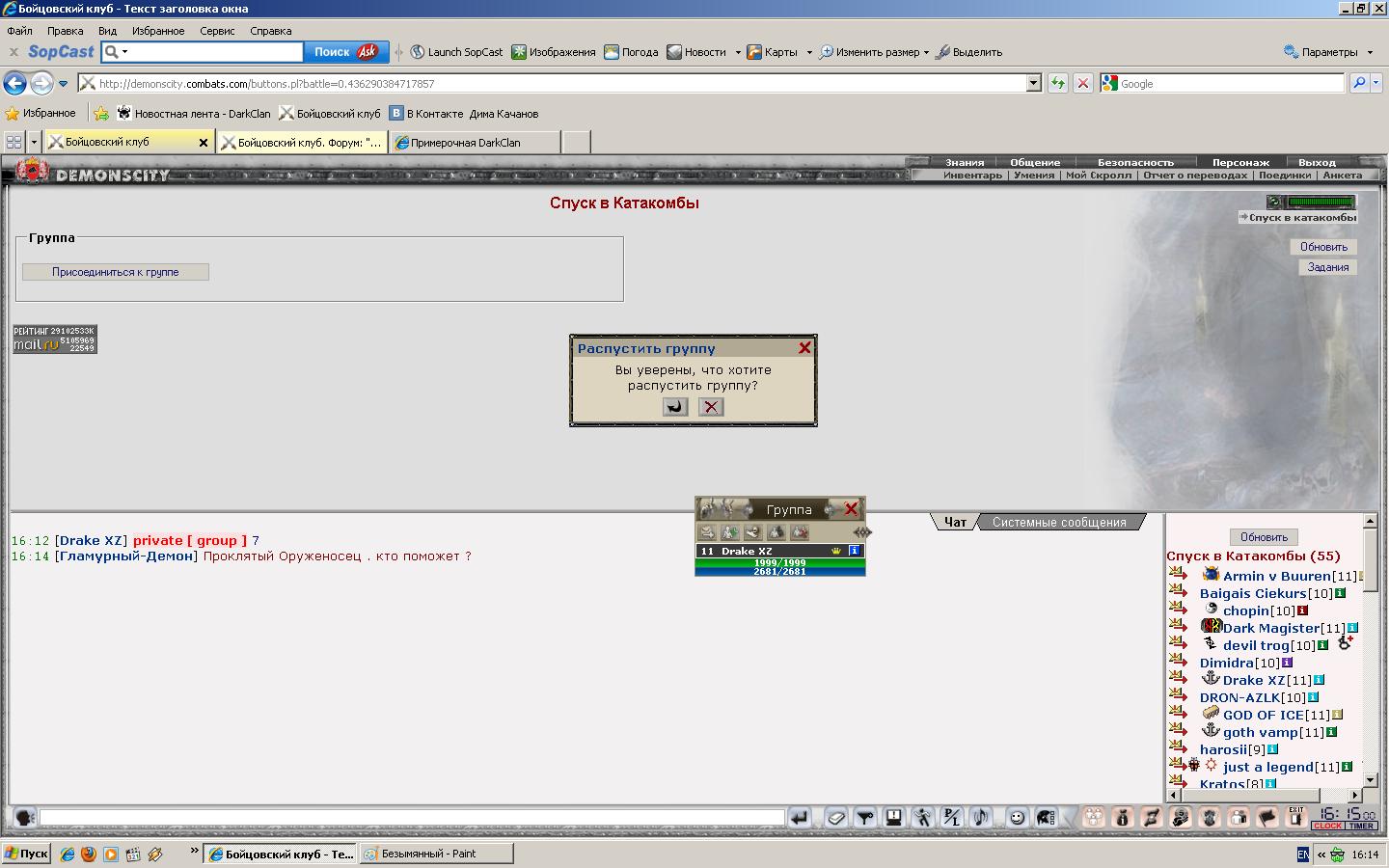This screenshot has width=1389, height=868.
Task: Click the helmet list icon in chat toolbar
Action: pos(1046,818)
